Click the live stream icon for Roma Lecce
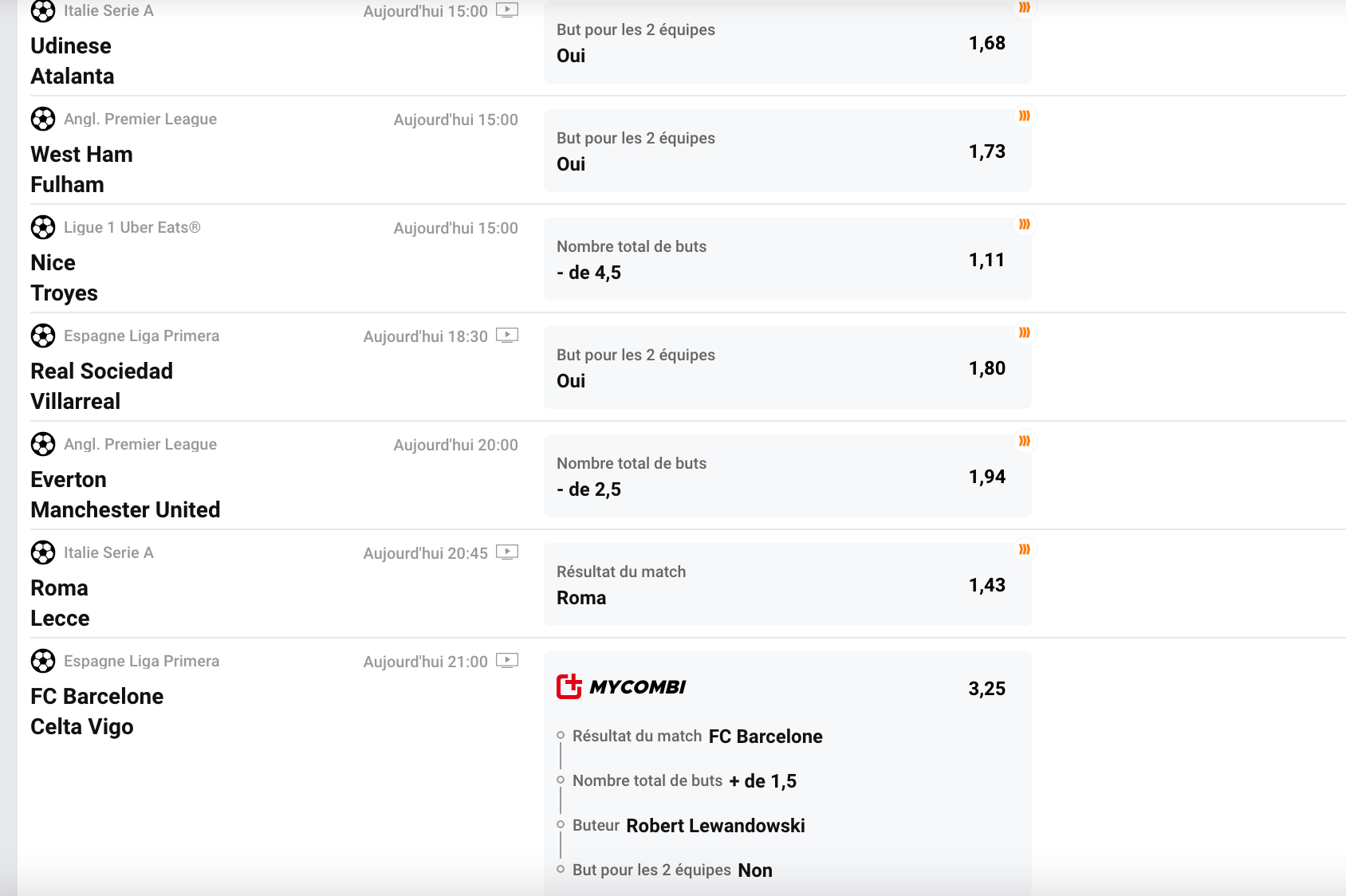Image resolution: width=1346 pixels, height=896 pixels. pos(507,552)
